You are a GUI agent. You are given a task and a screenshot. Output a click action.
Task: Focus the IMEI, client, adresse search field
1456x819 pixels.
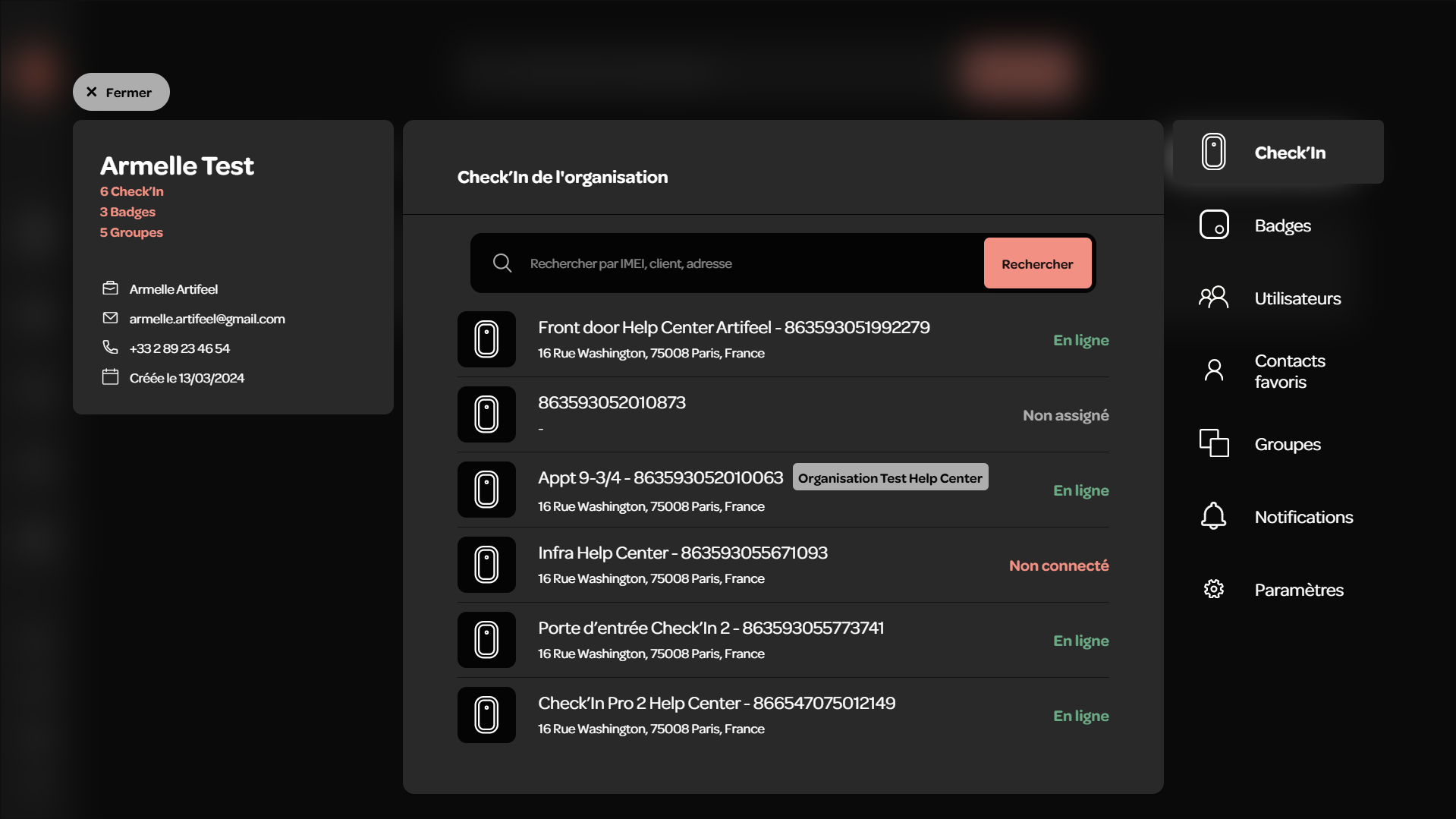751,263
